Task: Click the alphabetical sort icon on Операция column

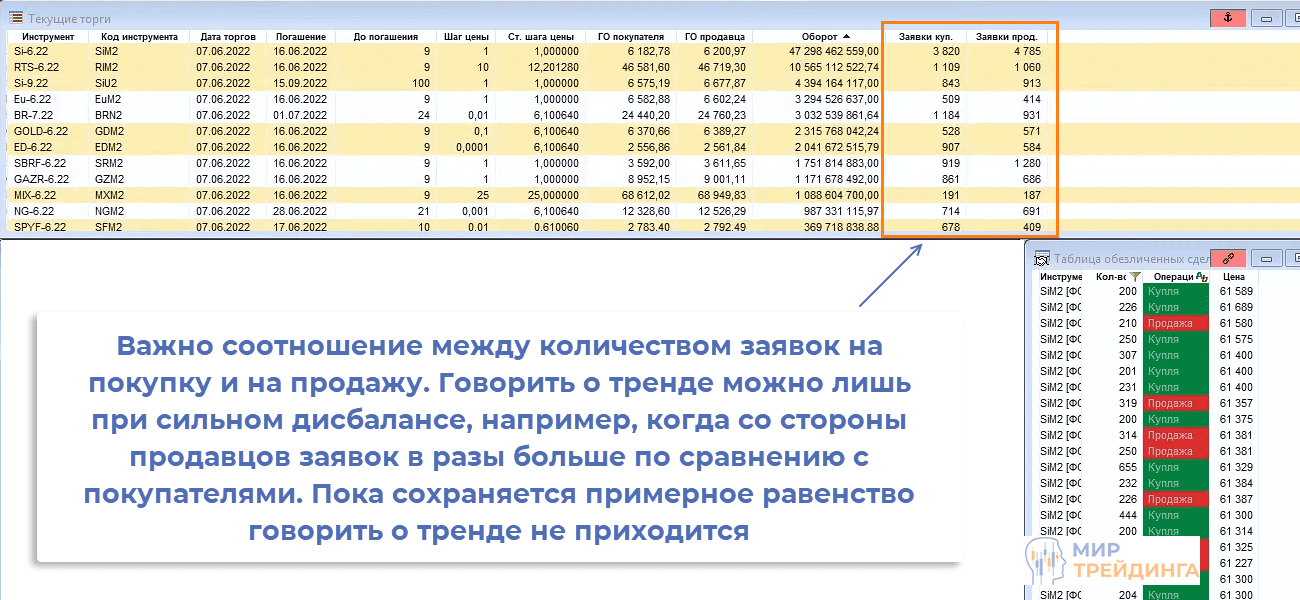Action: point(1202,276)
